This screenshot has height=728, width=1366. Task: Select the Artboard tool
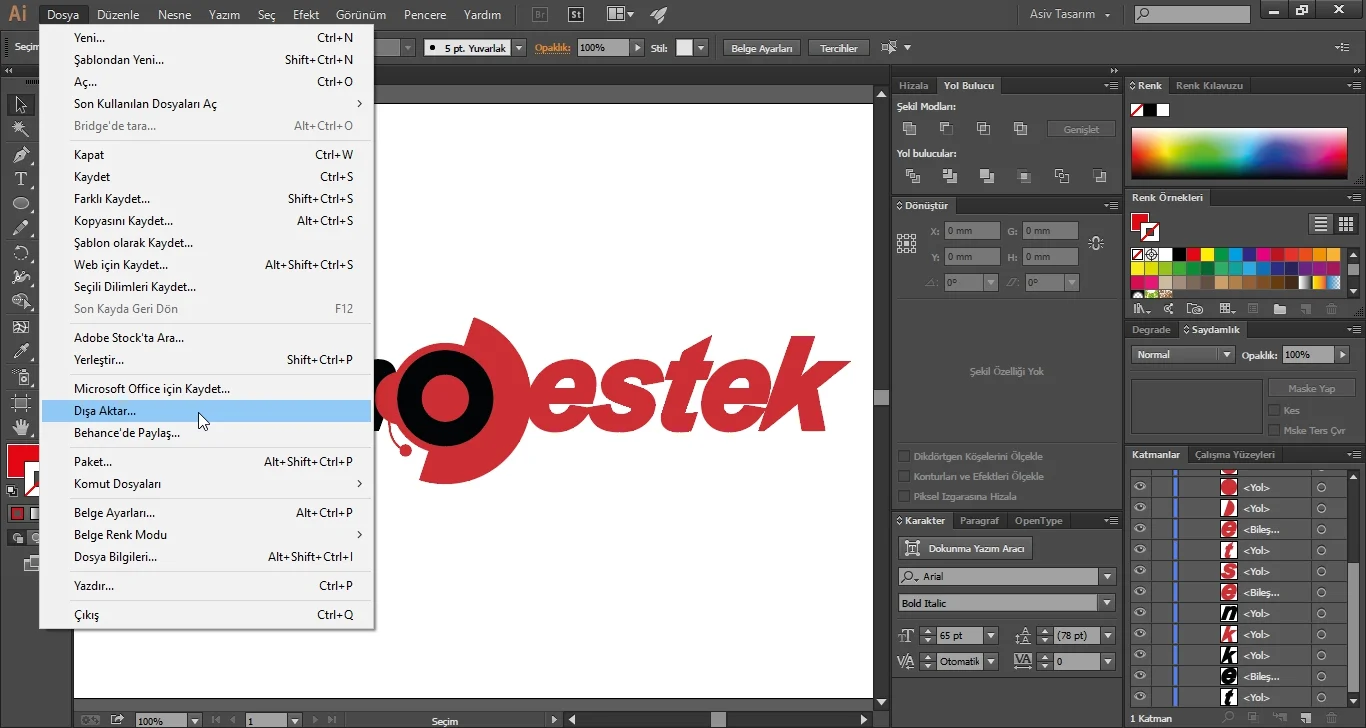20,402
